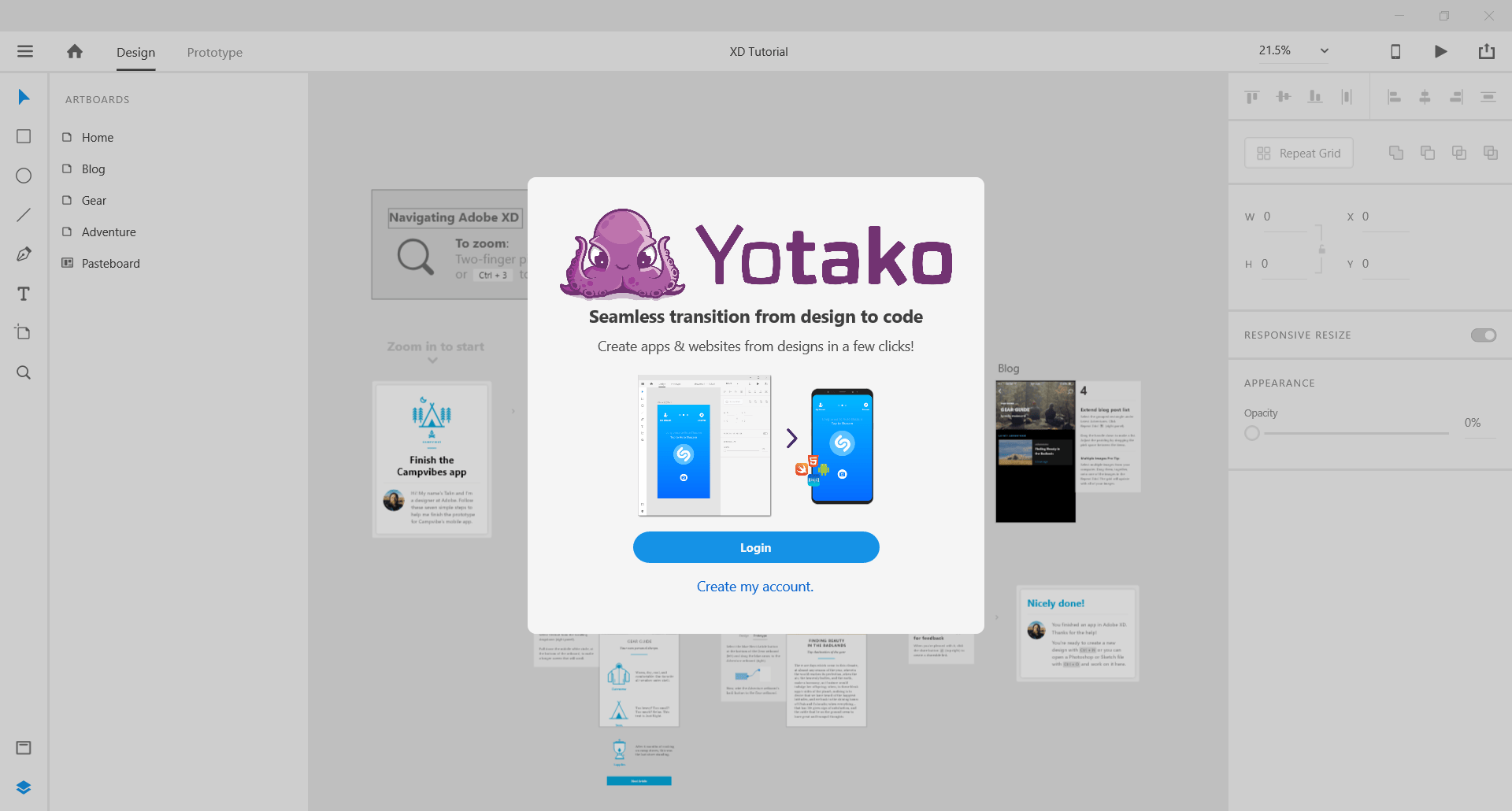Open the hamburger menu
The image size is (1512, 811).
coord(25,51)
